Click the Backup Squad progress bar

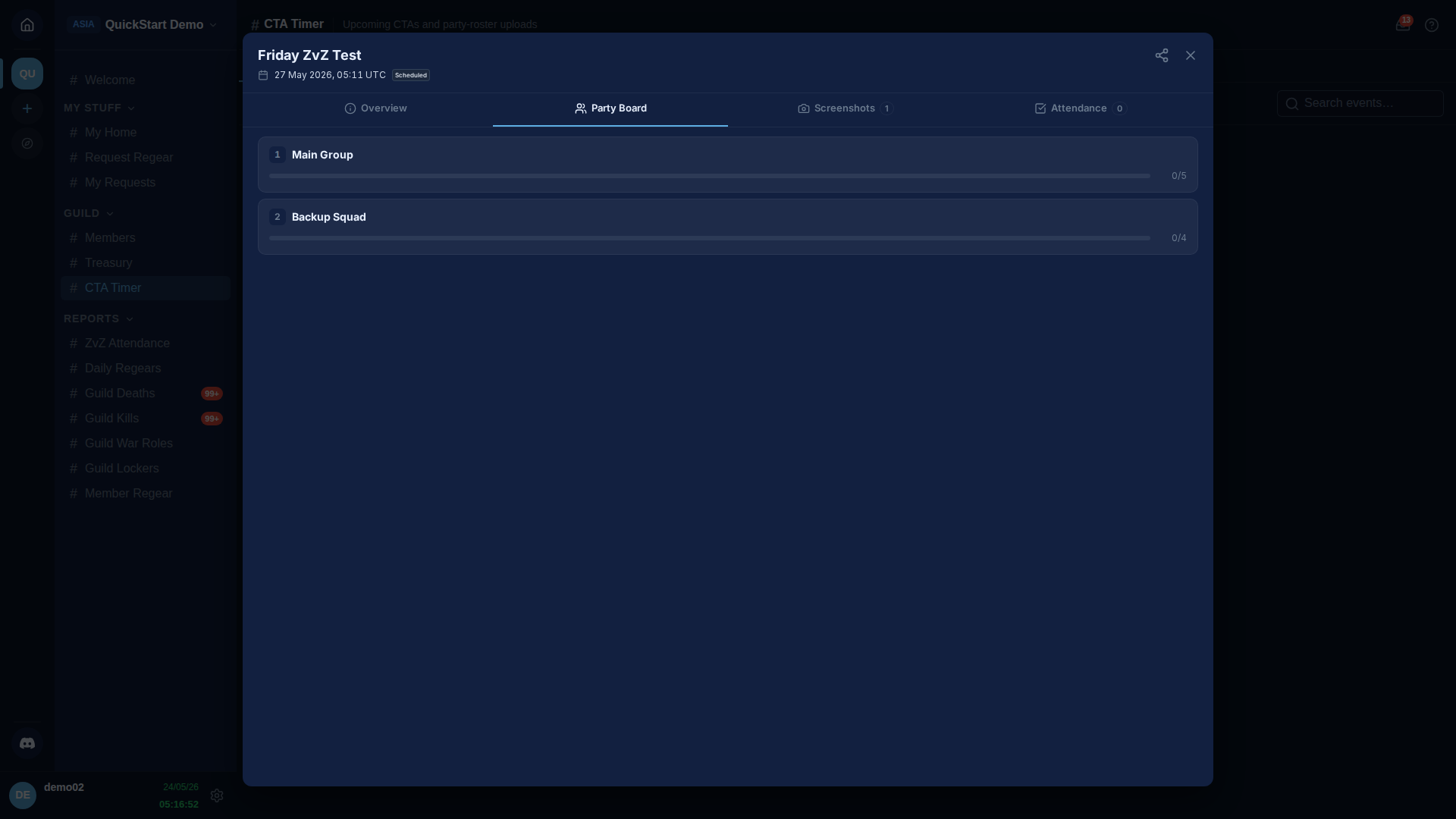pos(710,238)
